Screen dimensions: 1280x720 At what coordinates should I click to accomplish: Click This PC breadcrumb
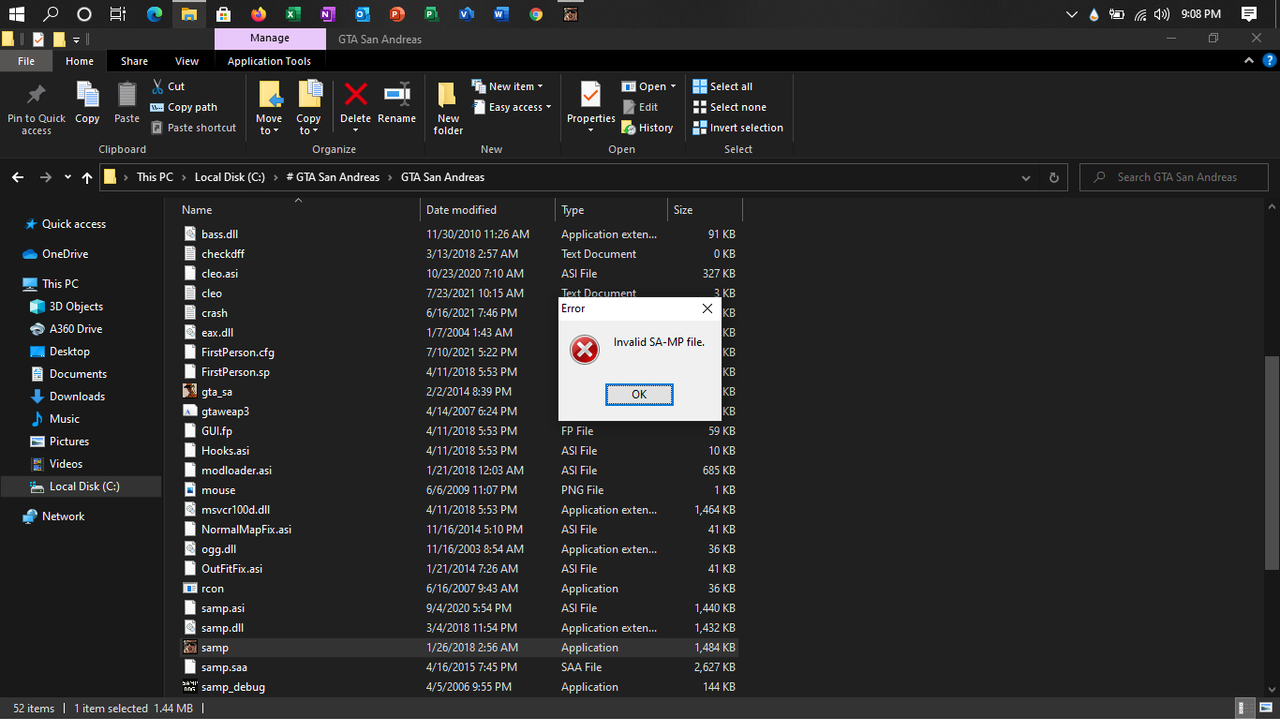pos(155,177)
